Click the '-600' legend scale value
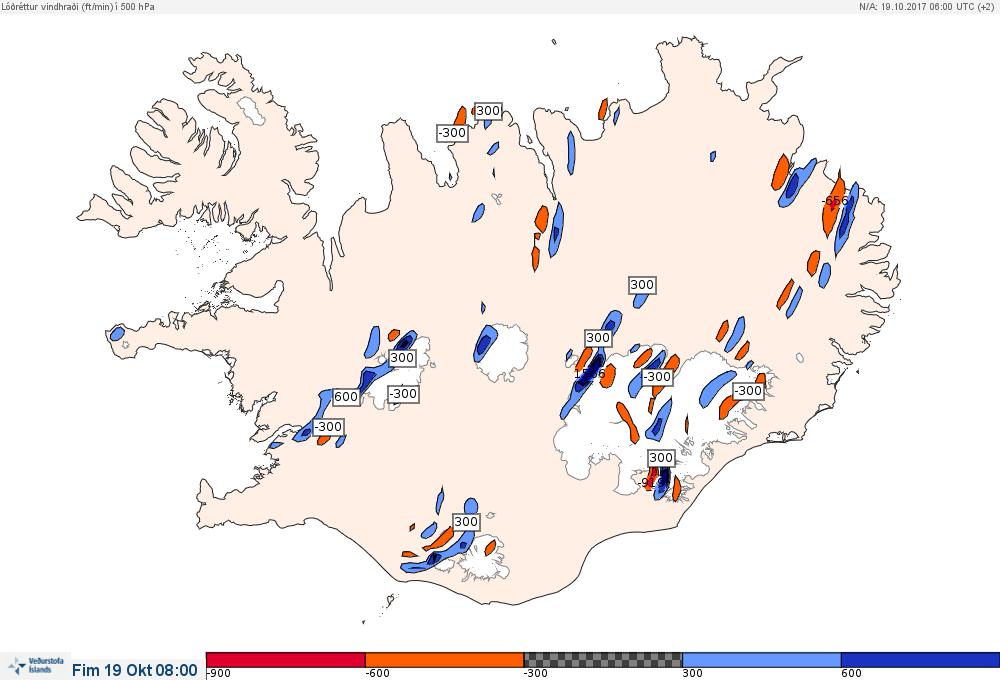 [x=377, y=673]
